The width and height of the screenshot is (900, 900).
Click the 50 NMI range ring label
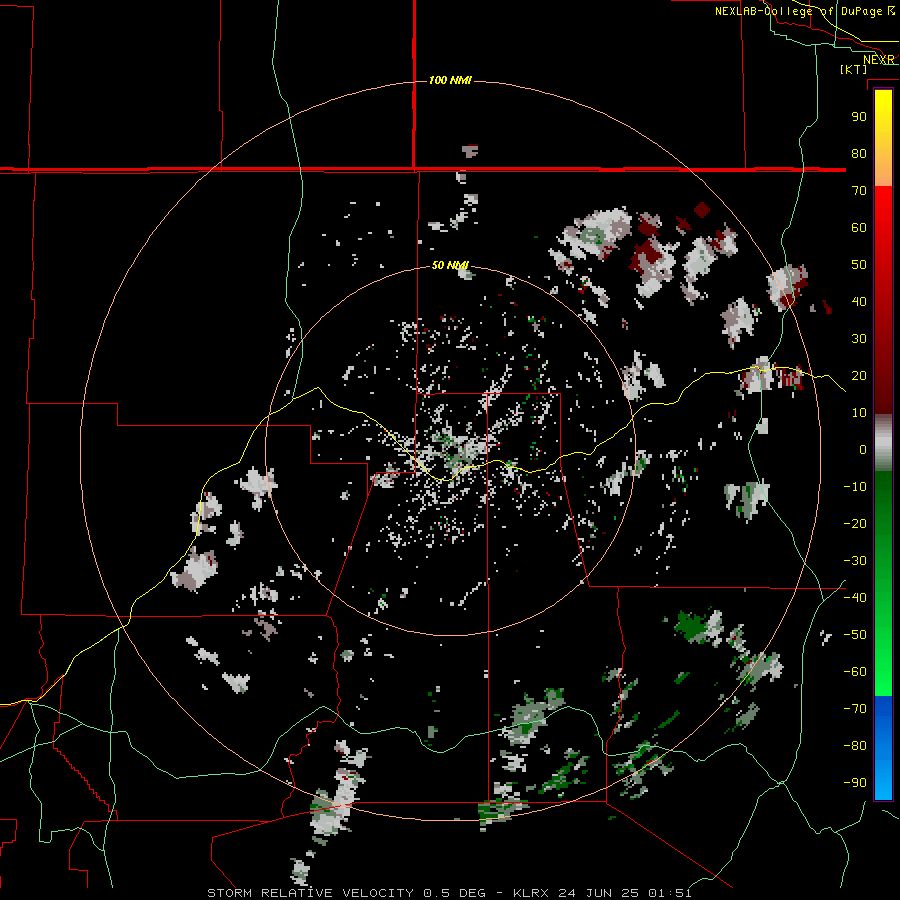450,265
